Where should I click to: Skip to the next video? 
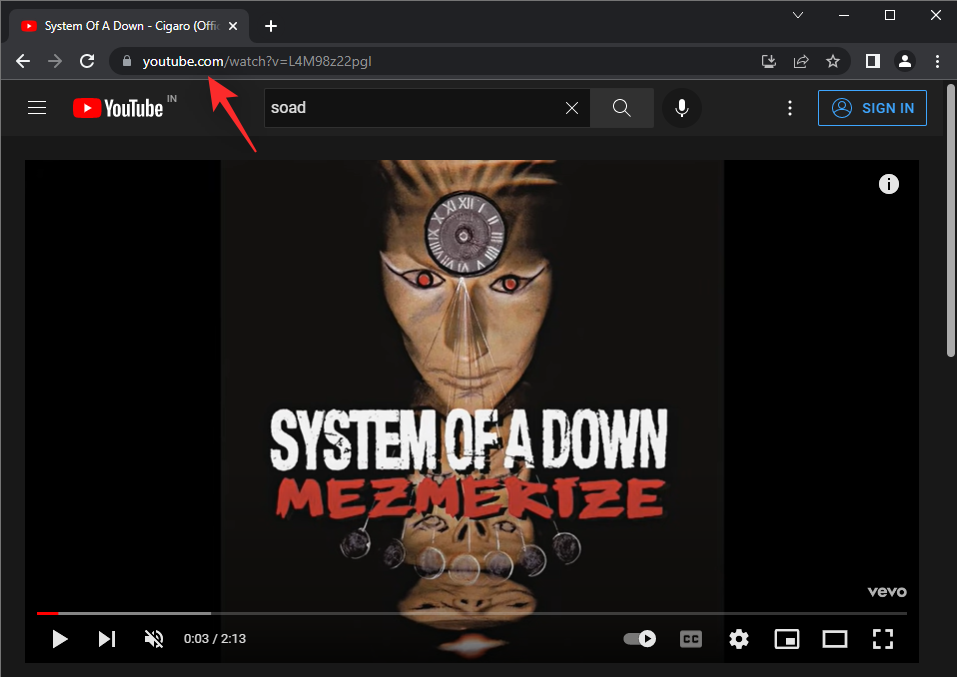107,639
